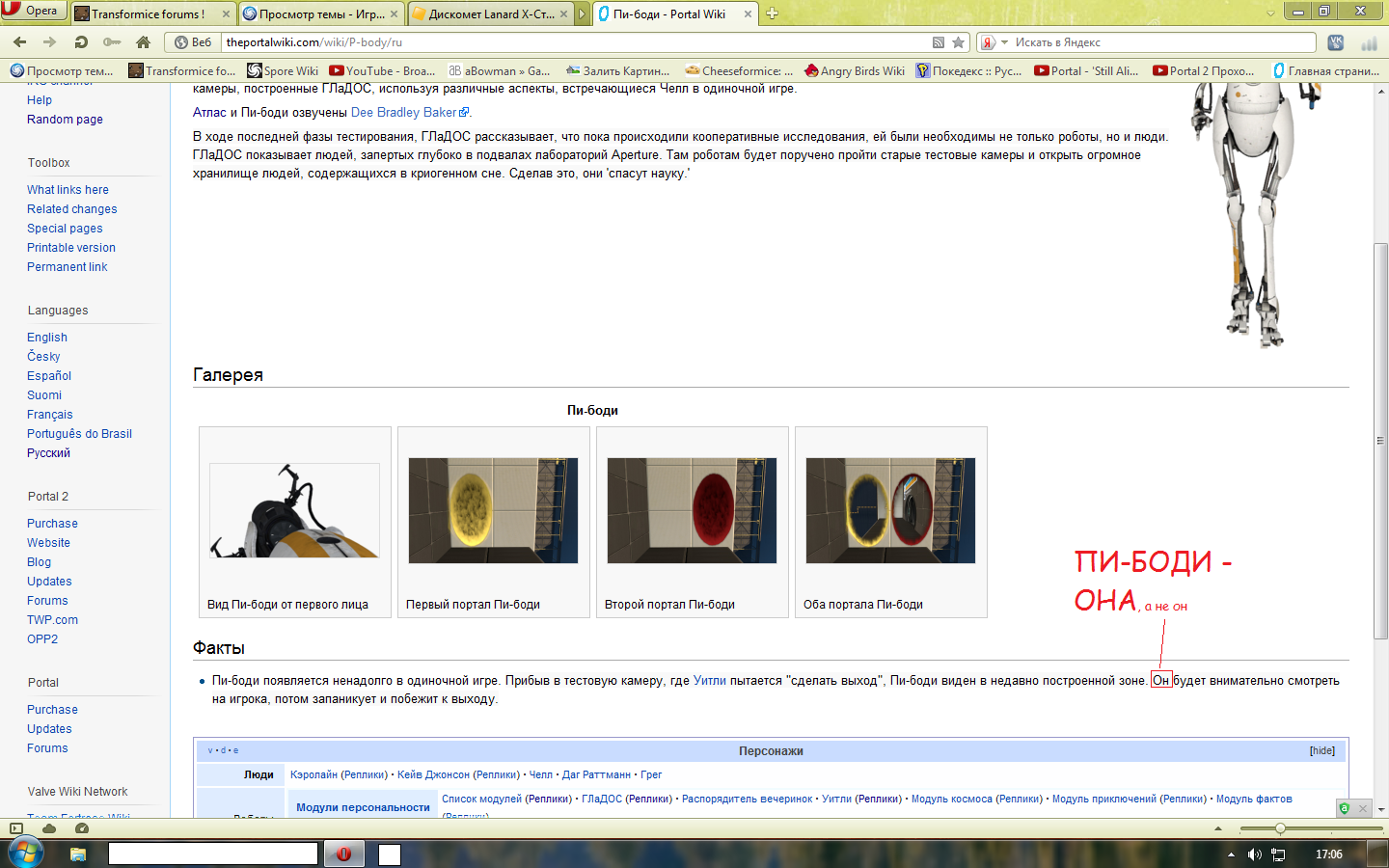Click Opera Link cloud icon
The width and height of the screenshot is (1389, 868).
point(49,828)
